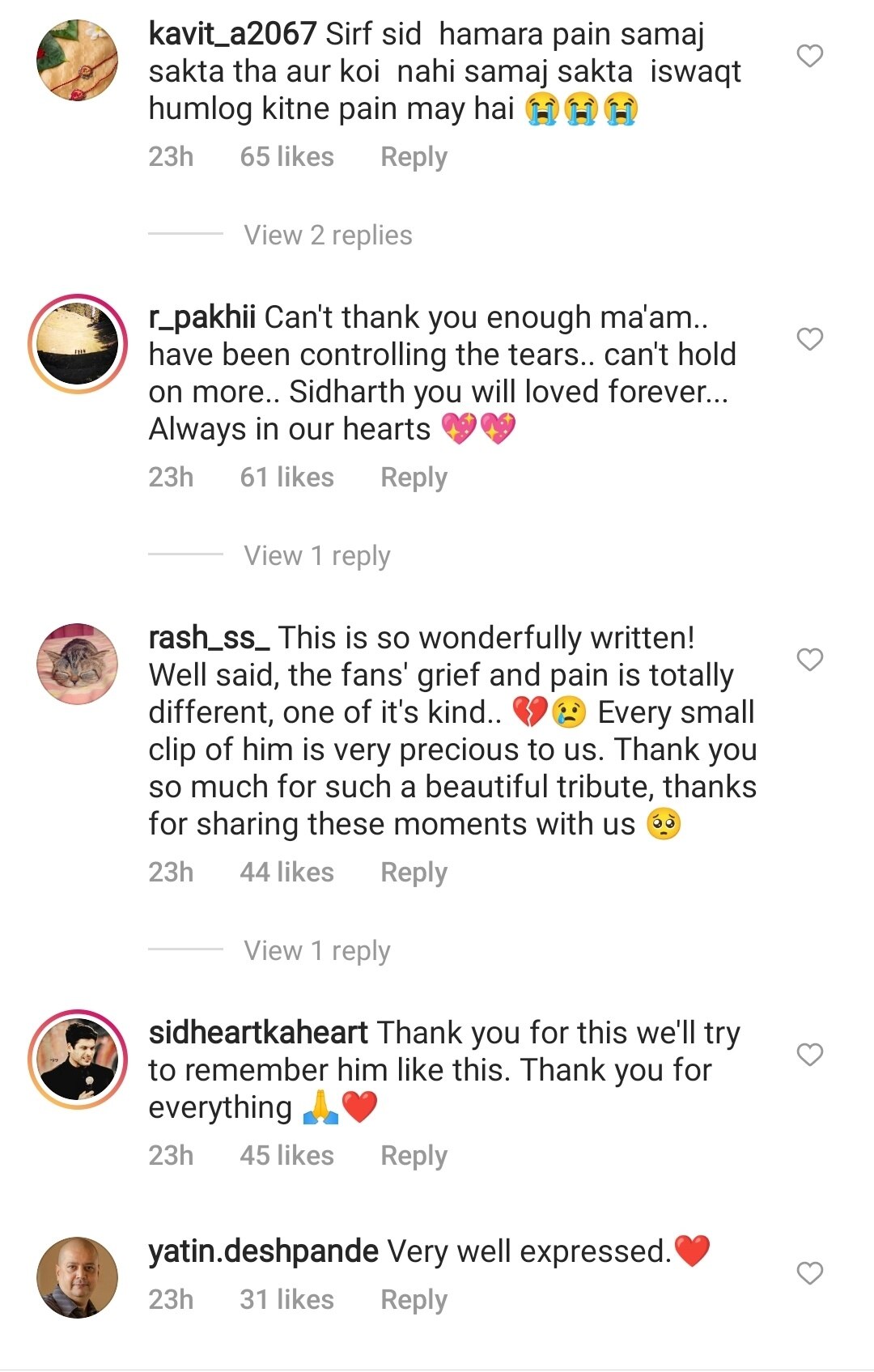The image size is (874, 1372).
Task: Open r_pakhii username link
Action: coord(202,317)
